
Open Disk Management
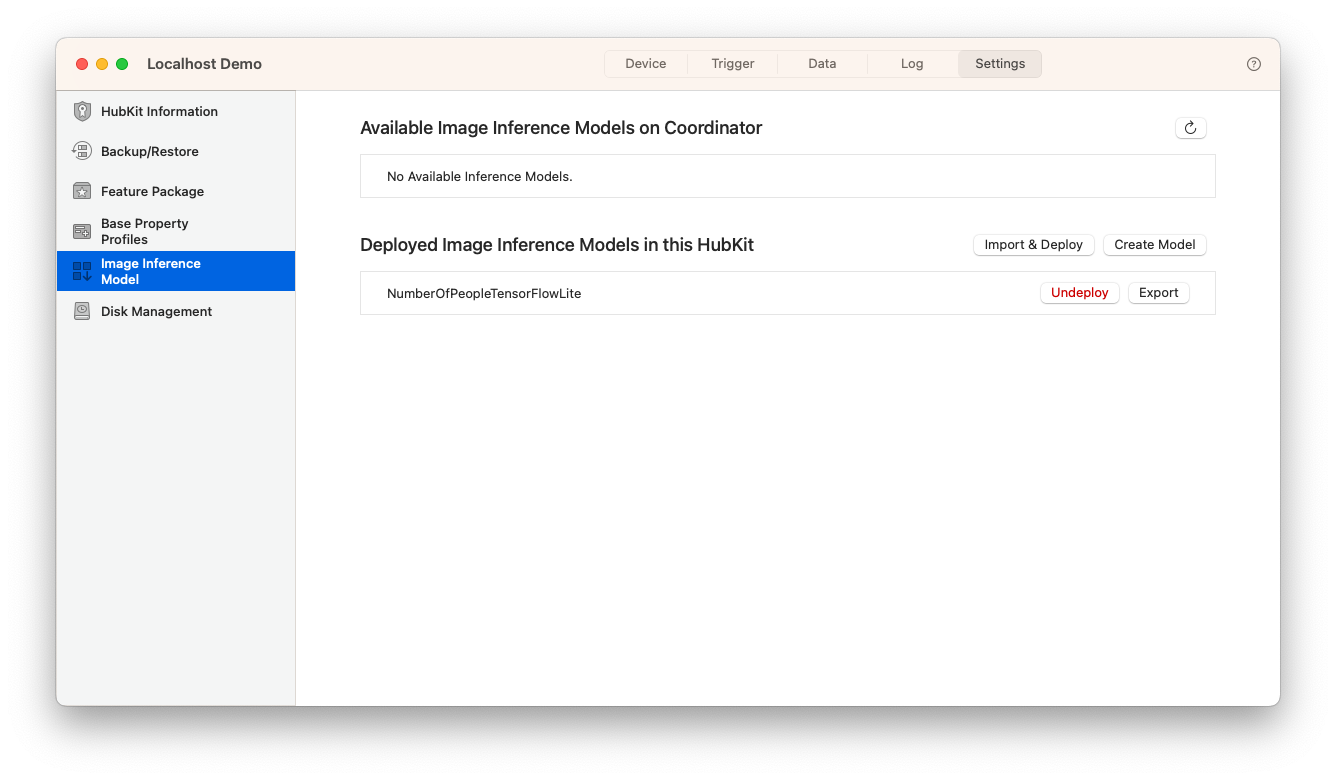pos(156,311)
